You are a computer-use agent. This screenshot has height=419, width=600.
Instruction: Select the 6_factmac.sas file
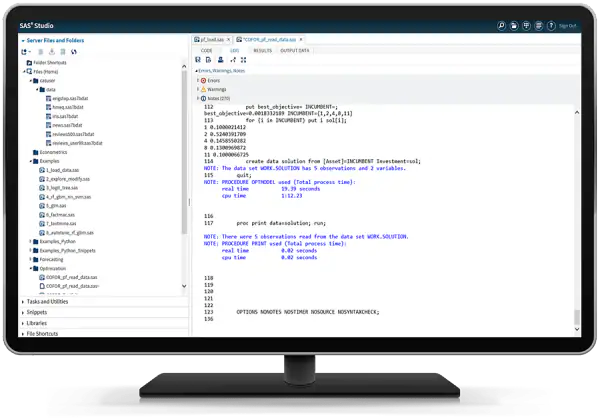[57, 215]
